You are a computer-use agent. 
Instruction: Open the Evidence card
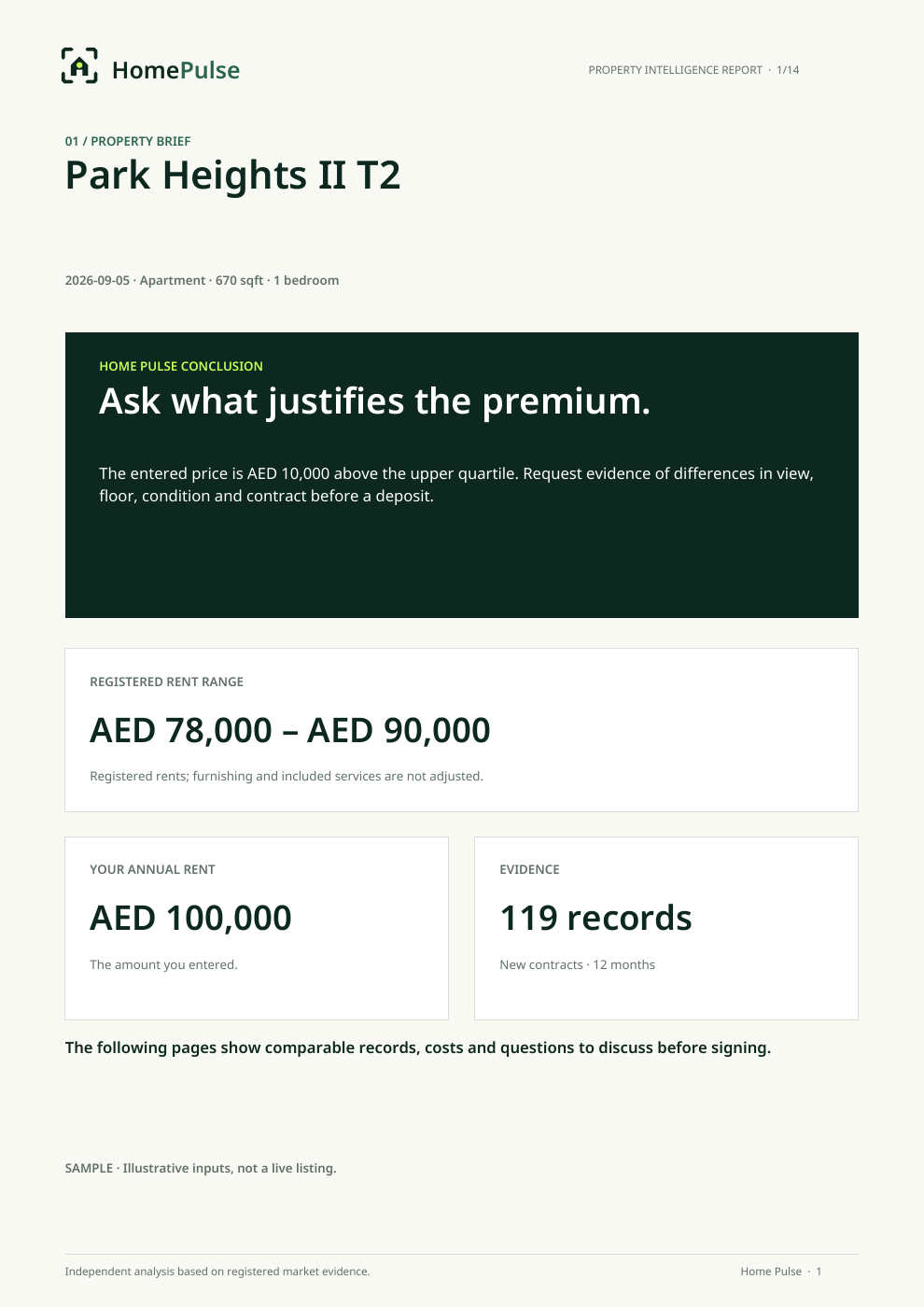pos(666,928)
